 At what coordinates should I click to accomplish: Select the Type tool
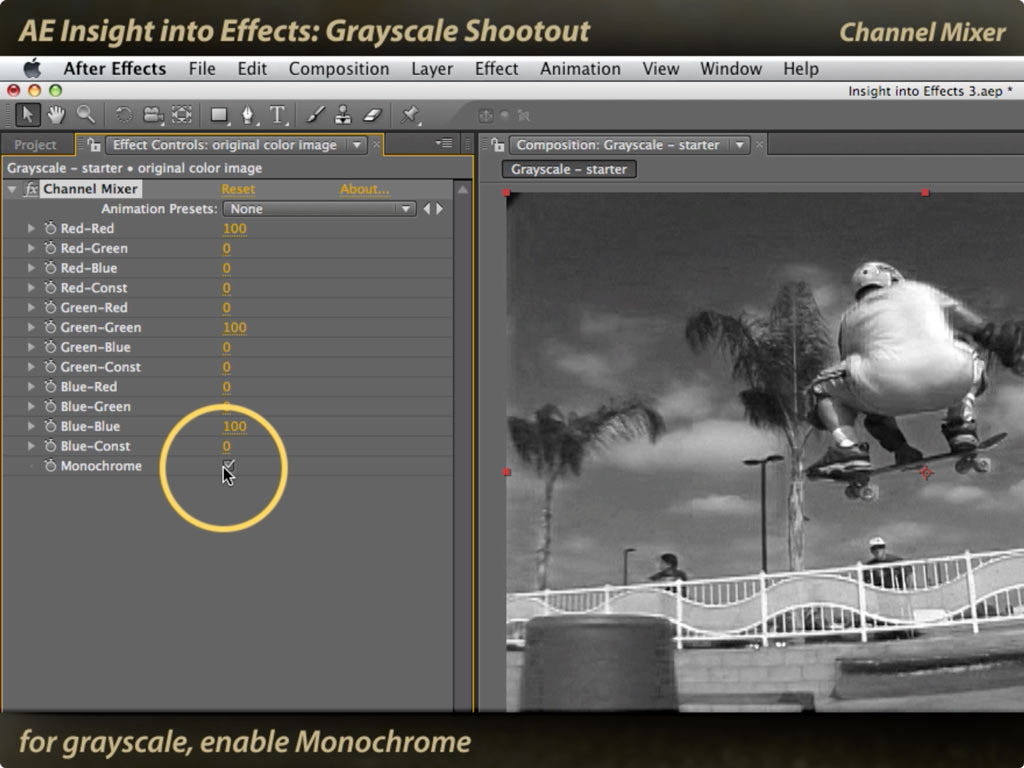pyautogui.click(x=278, y=115)
